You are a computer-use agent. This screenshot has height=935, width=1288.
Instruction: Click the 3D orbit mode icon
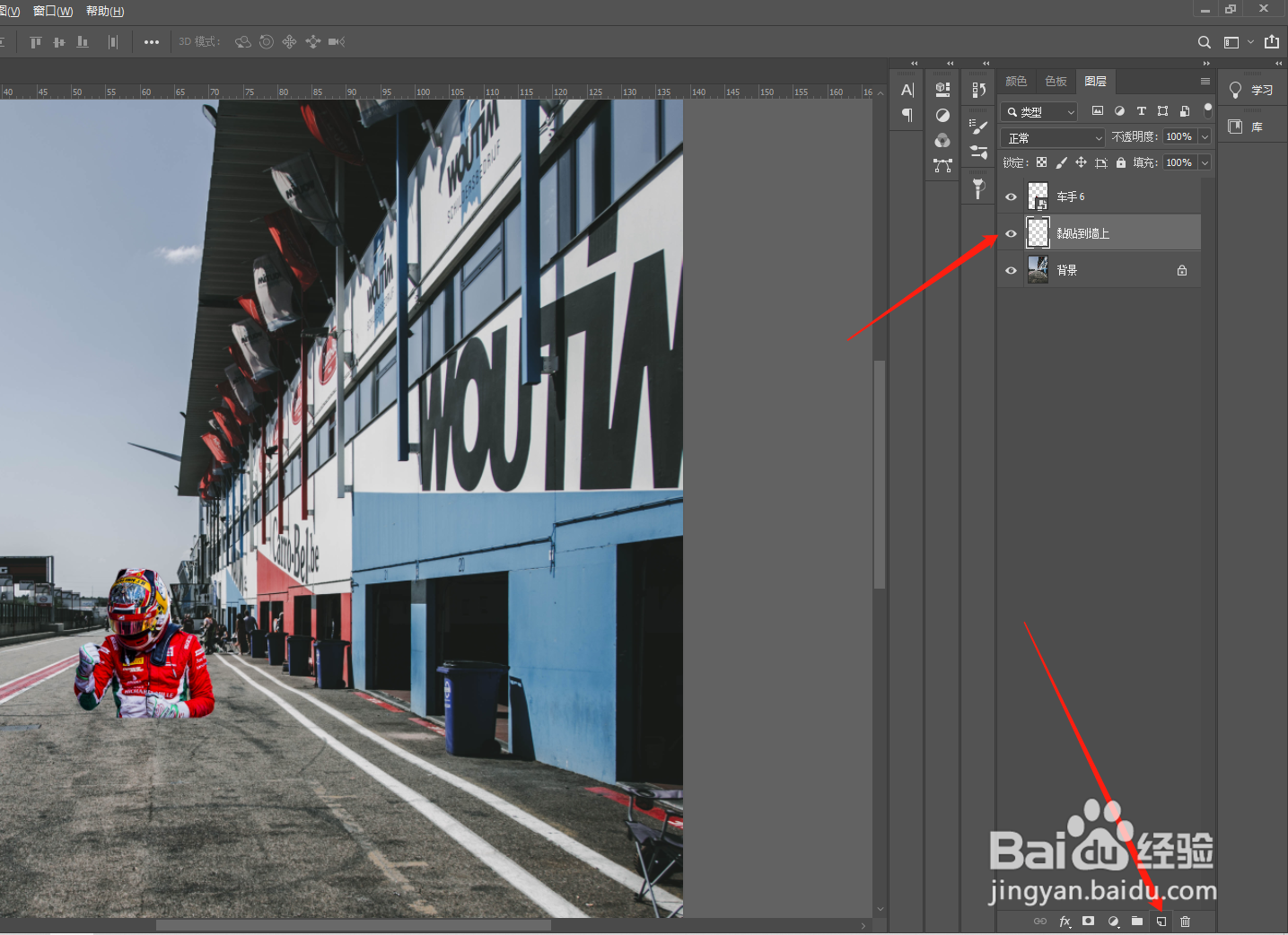point(243,42)
